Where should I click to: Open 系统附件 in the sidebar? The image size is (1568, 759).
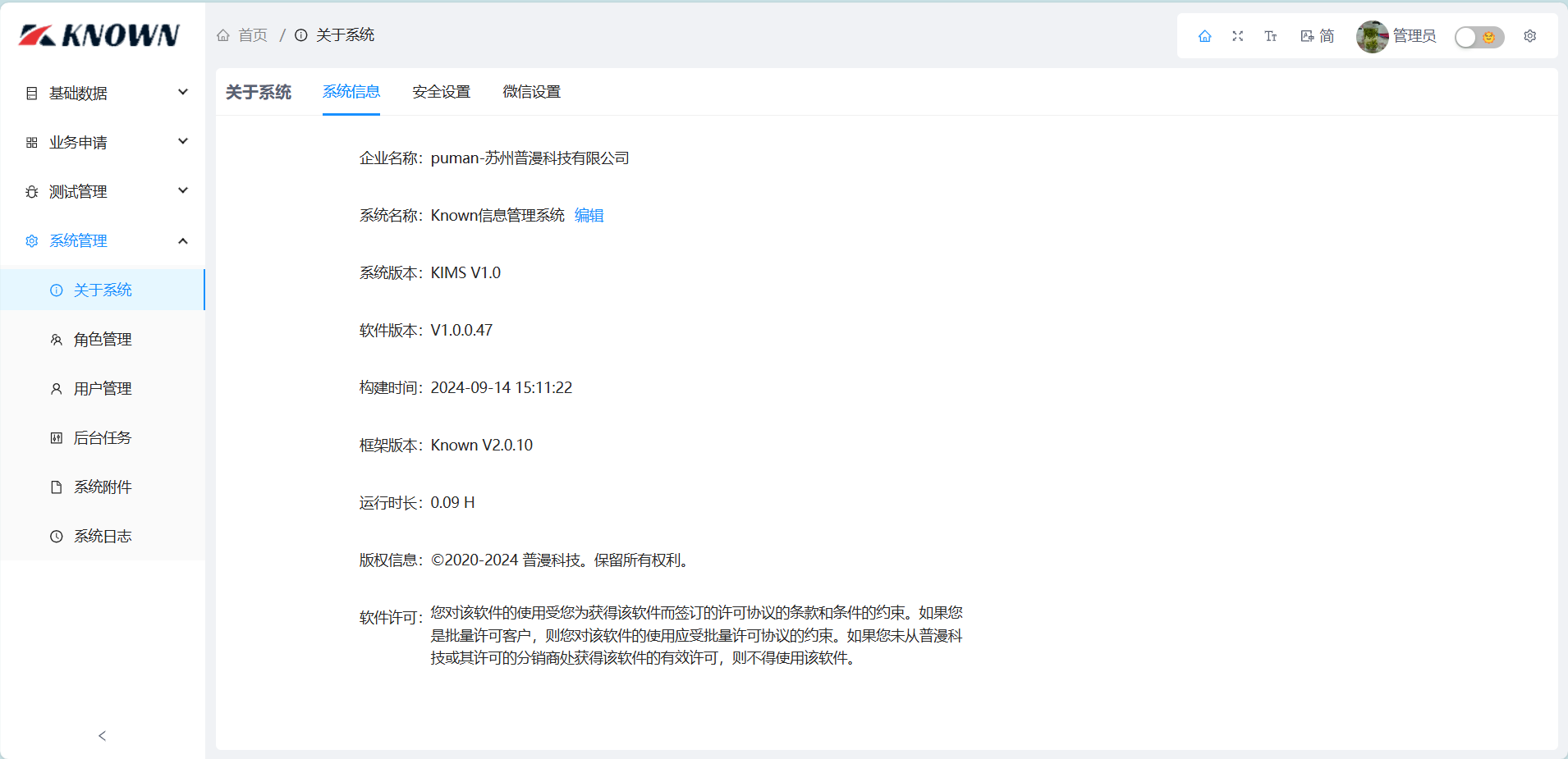click(103, 487)
